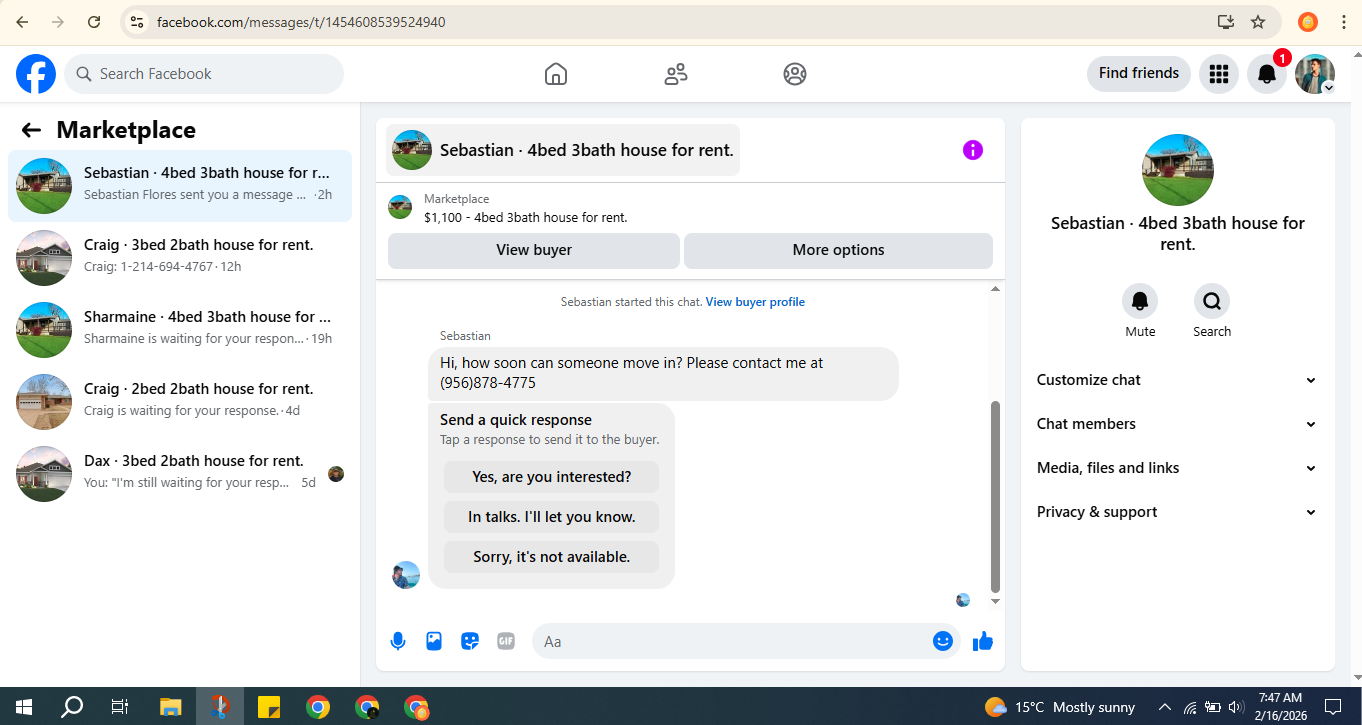This screenshot has height=725, width=1362.
Task: Click the View buyer button
Action: tap(534, 250)
